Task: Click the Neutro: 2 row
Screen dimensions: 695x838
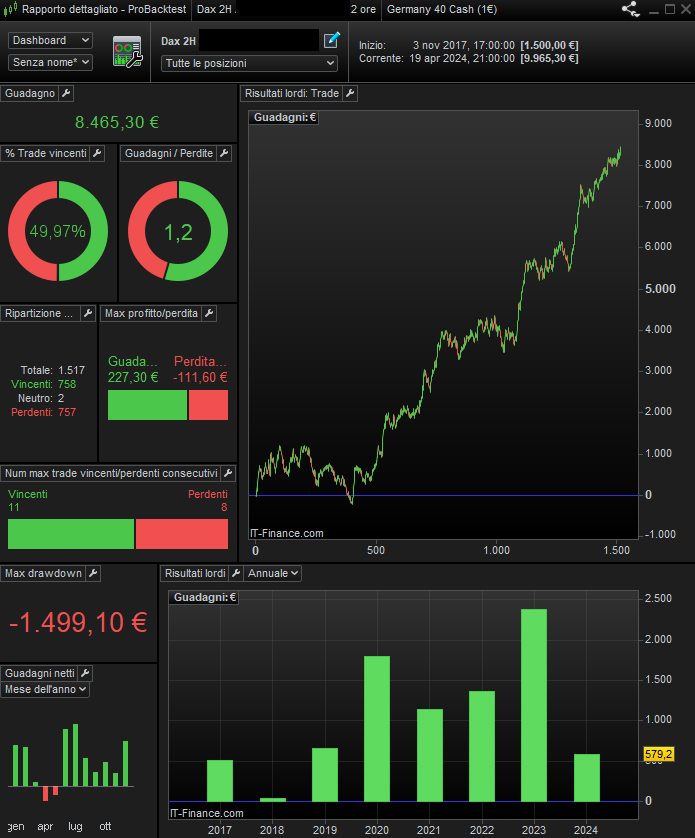Action: 41,398
